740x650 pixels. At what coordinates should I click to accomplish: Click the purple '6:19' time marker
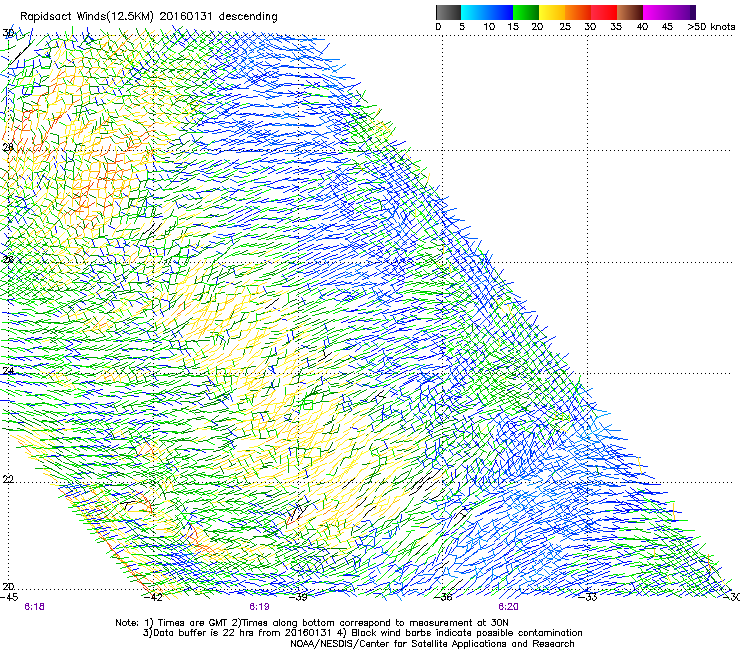coord(260,607)
